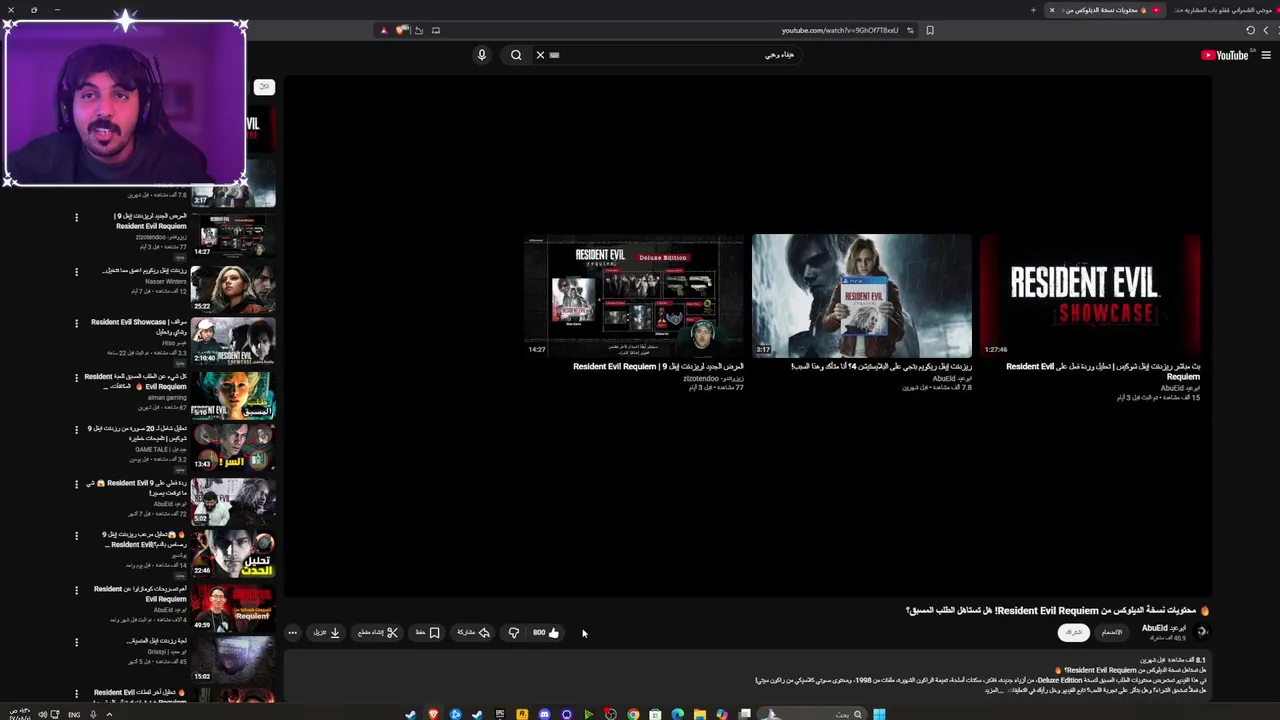Expand the description with the more link

[x=993, y=690]
